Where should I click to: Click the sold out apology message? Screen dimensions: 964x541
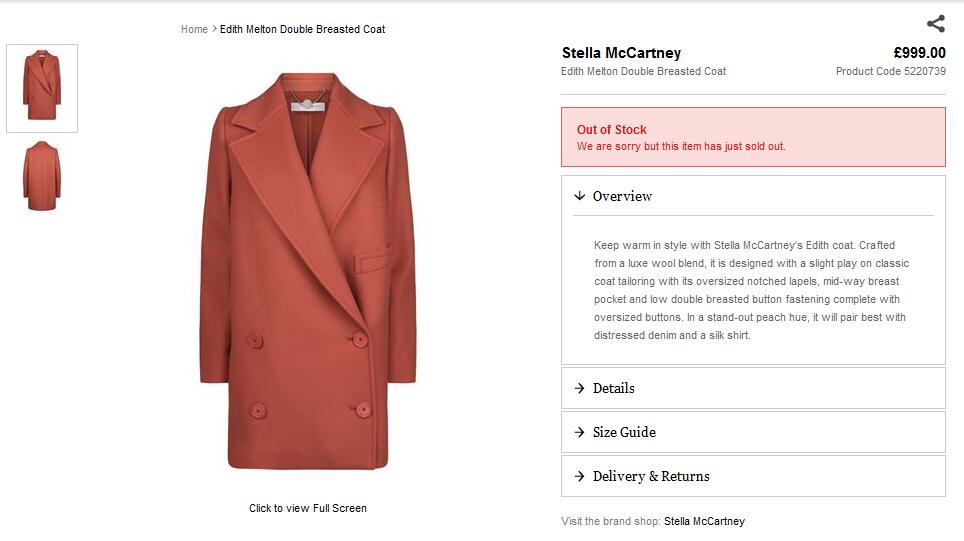click(x=681, y=147)
